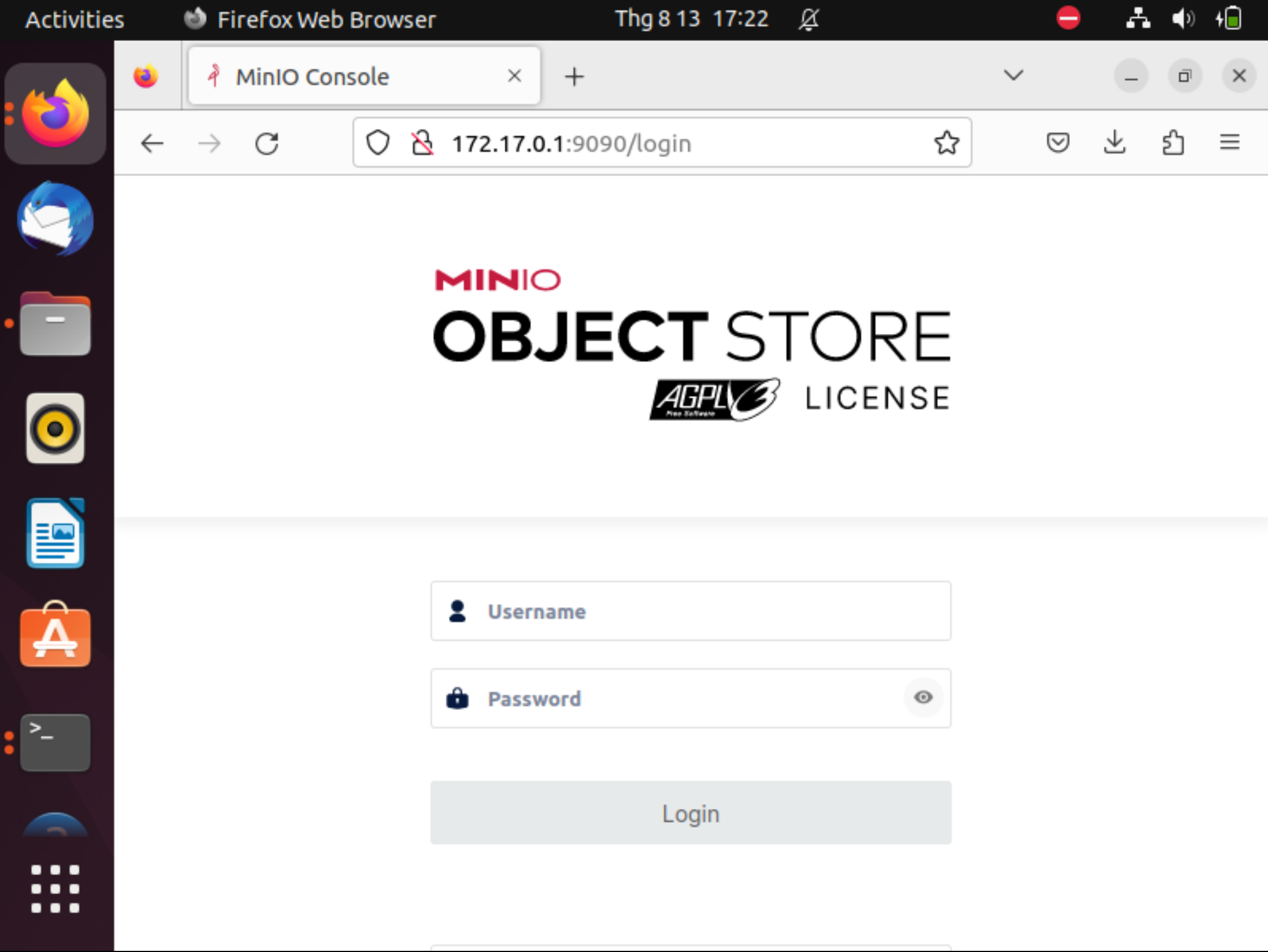Open Firefox downloads panel
The height and width of the screenshot is (952, 1268).
tap(1114, 143)
